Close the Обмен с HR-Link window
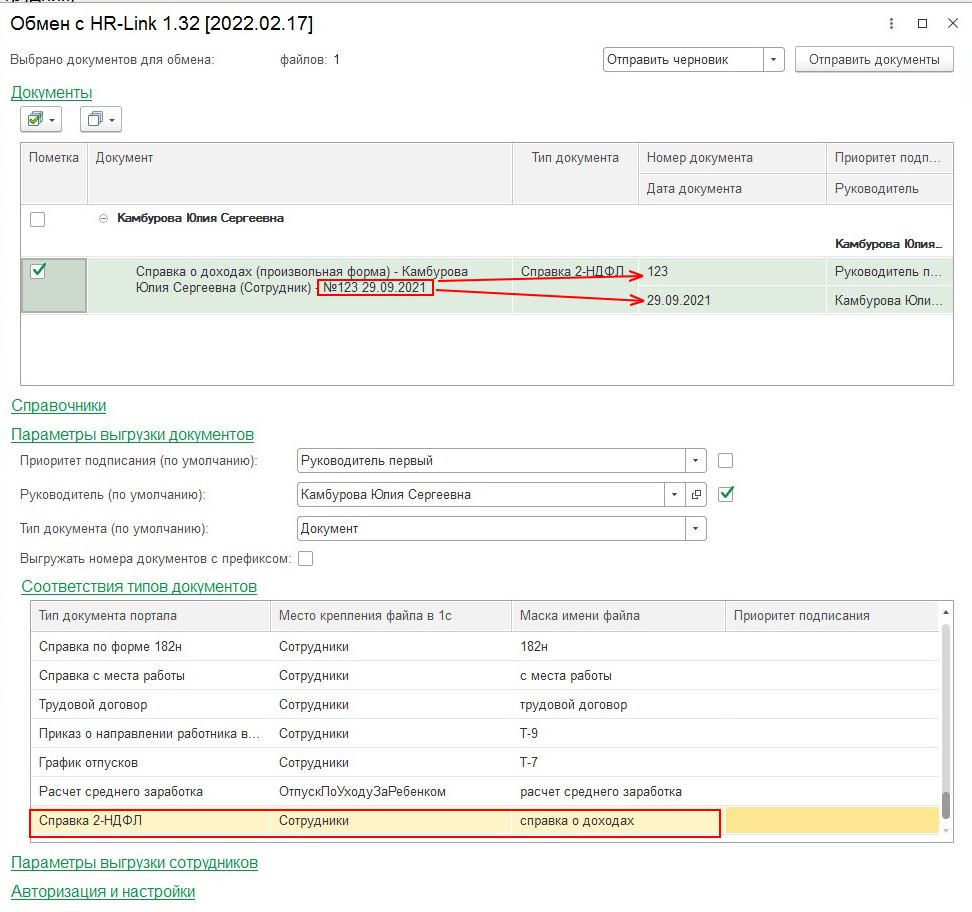The image size is (972, 912). (x=953, y=24)
